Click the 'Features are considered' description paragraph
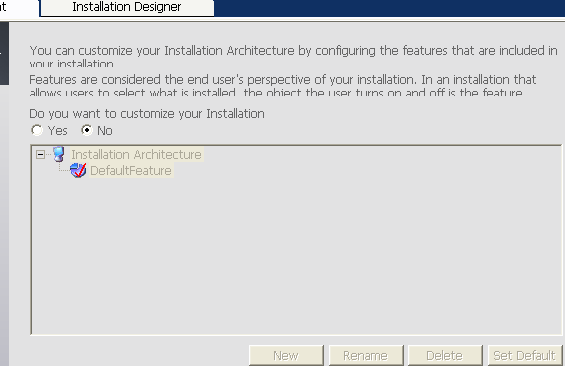This screenshot has height=366, width=565. pyautogui.click(x=283, y=85)
